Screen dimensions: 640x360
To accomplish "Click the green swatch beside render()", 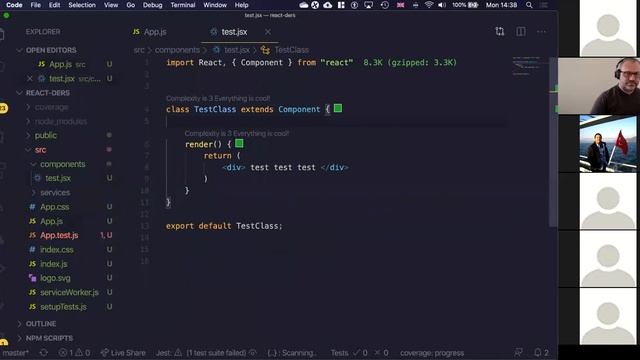I will pyautogui.click(x=239, y=143).
